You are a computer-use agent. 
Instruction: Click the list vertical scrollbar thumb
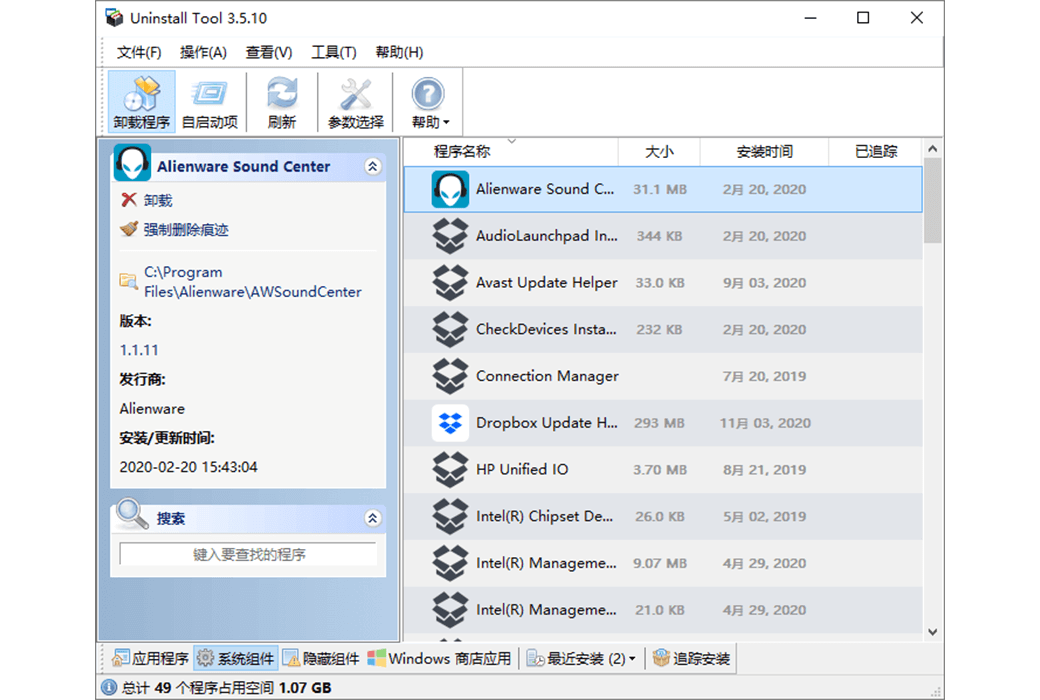pyautogui.click(x=933, y=201)
